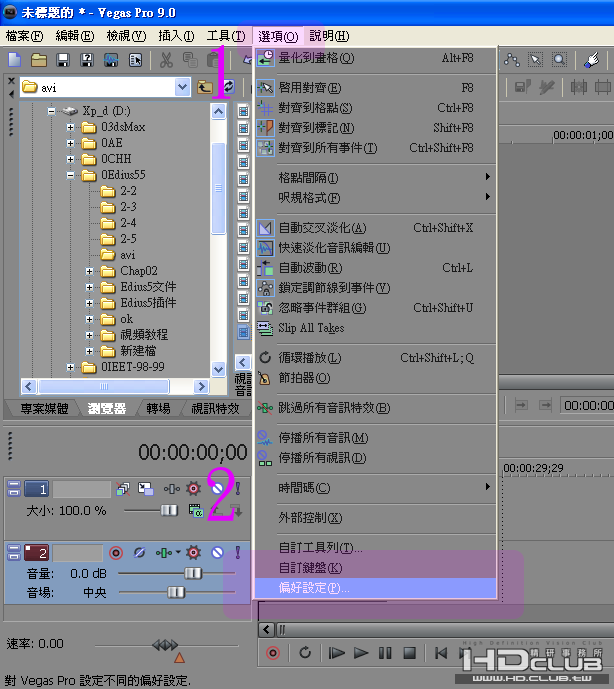Select the Ediu5插件 folder in tree
This screenshot has height=689, width=614.
click(x=148, y=303)
